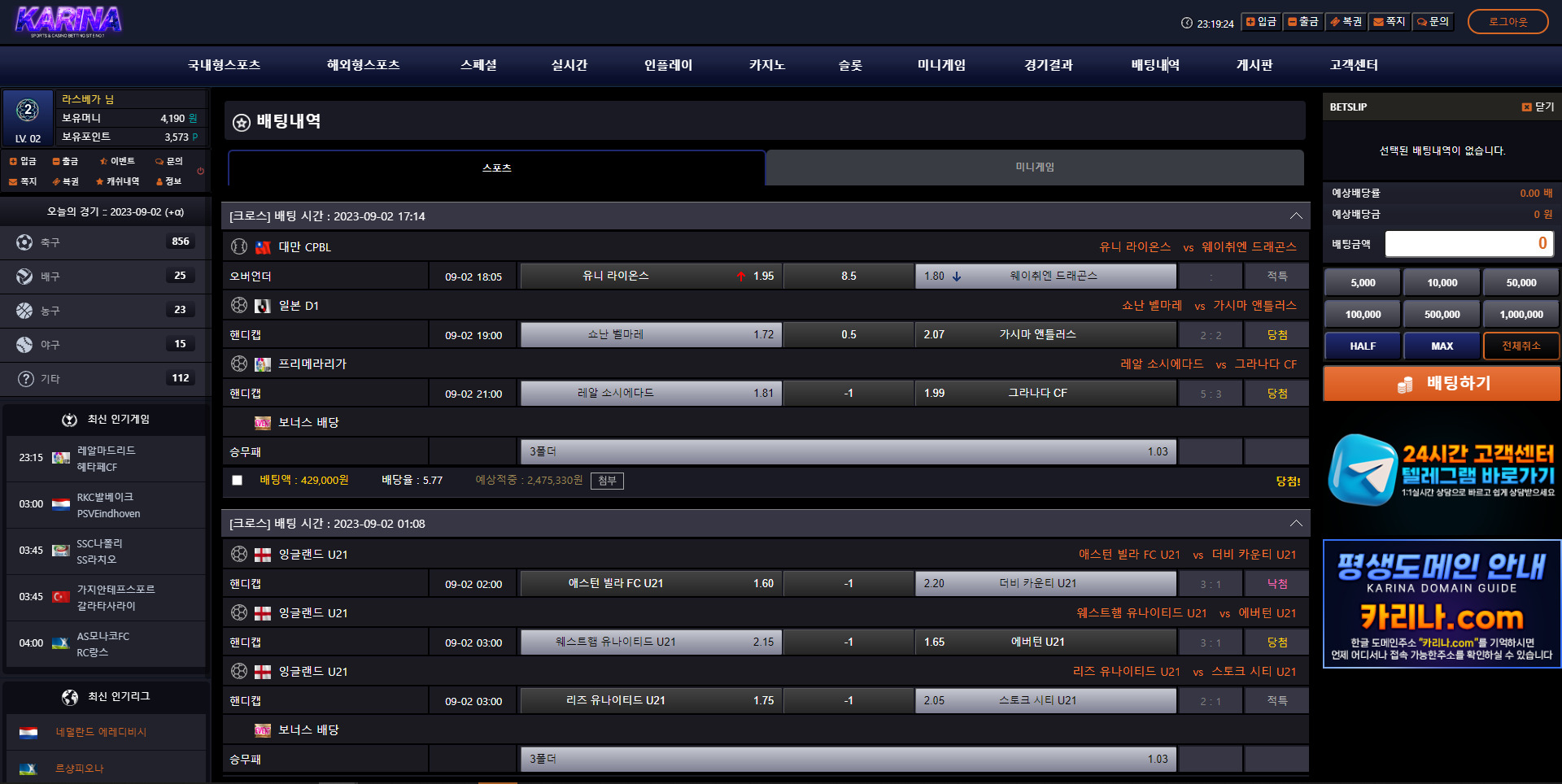Open 경기결과 in the top navigation
The width and height of the screenshot is (1562, 784).
pos(1048,65)
